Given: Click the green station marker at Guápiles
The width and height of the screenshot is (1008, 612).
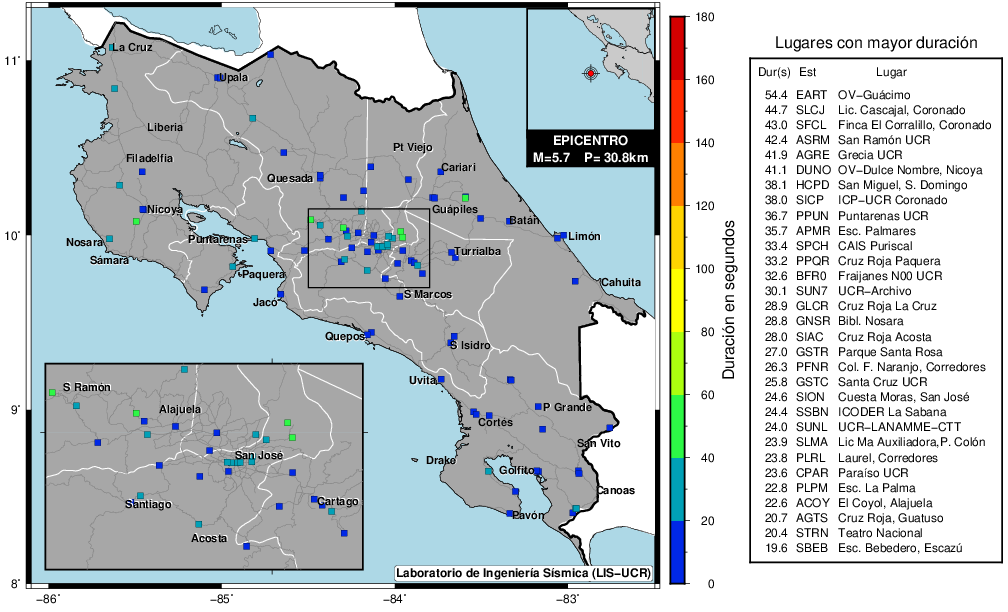Looking at the screenshot, I should click(465, 198).
